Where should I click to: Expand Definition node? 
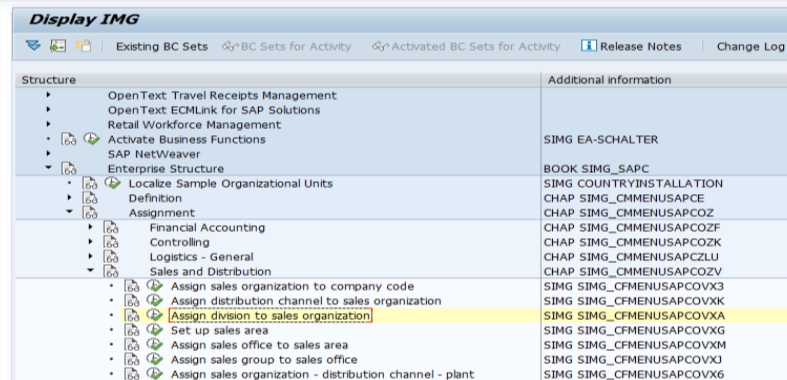coord(69,198)
